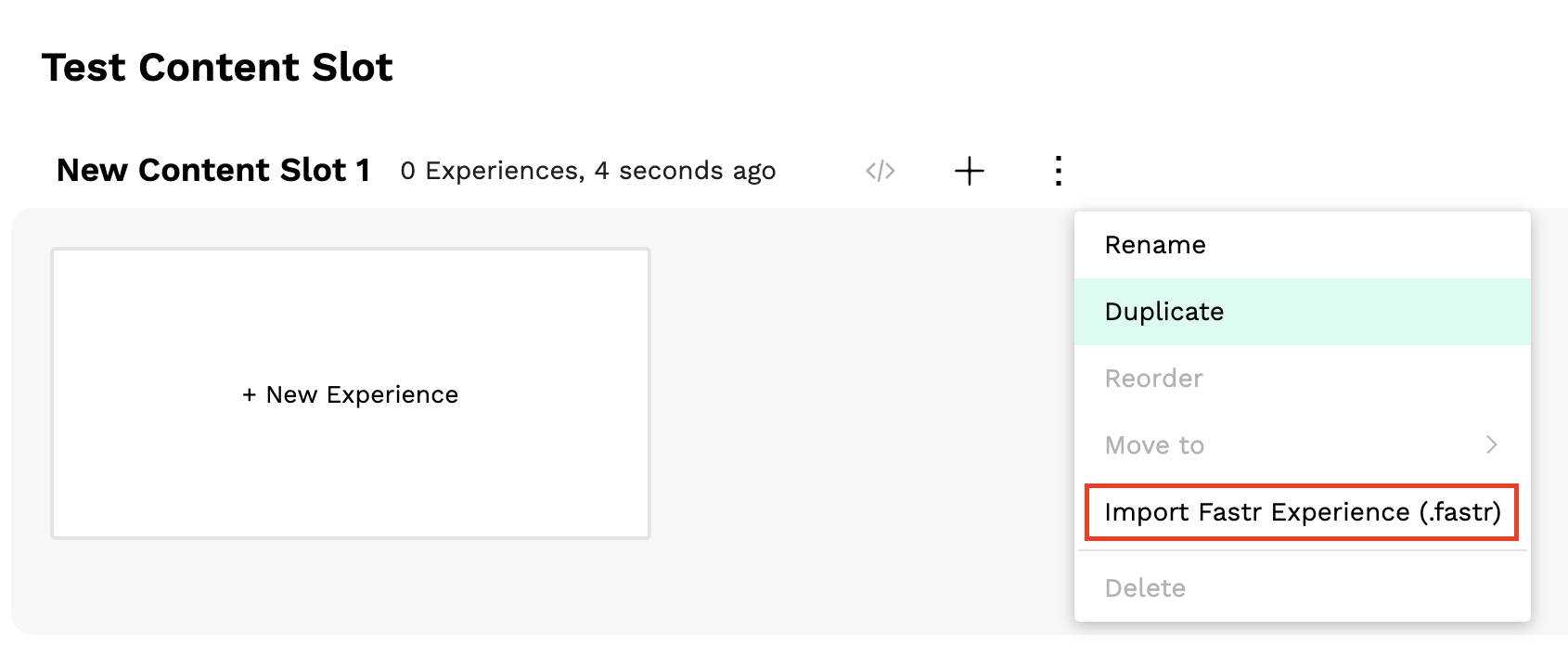This screenshot has height=657, width=1568.
Task: Click the 0 Experiences timestamp text
Action: pyautogui.click(x=588, y=172)
